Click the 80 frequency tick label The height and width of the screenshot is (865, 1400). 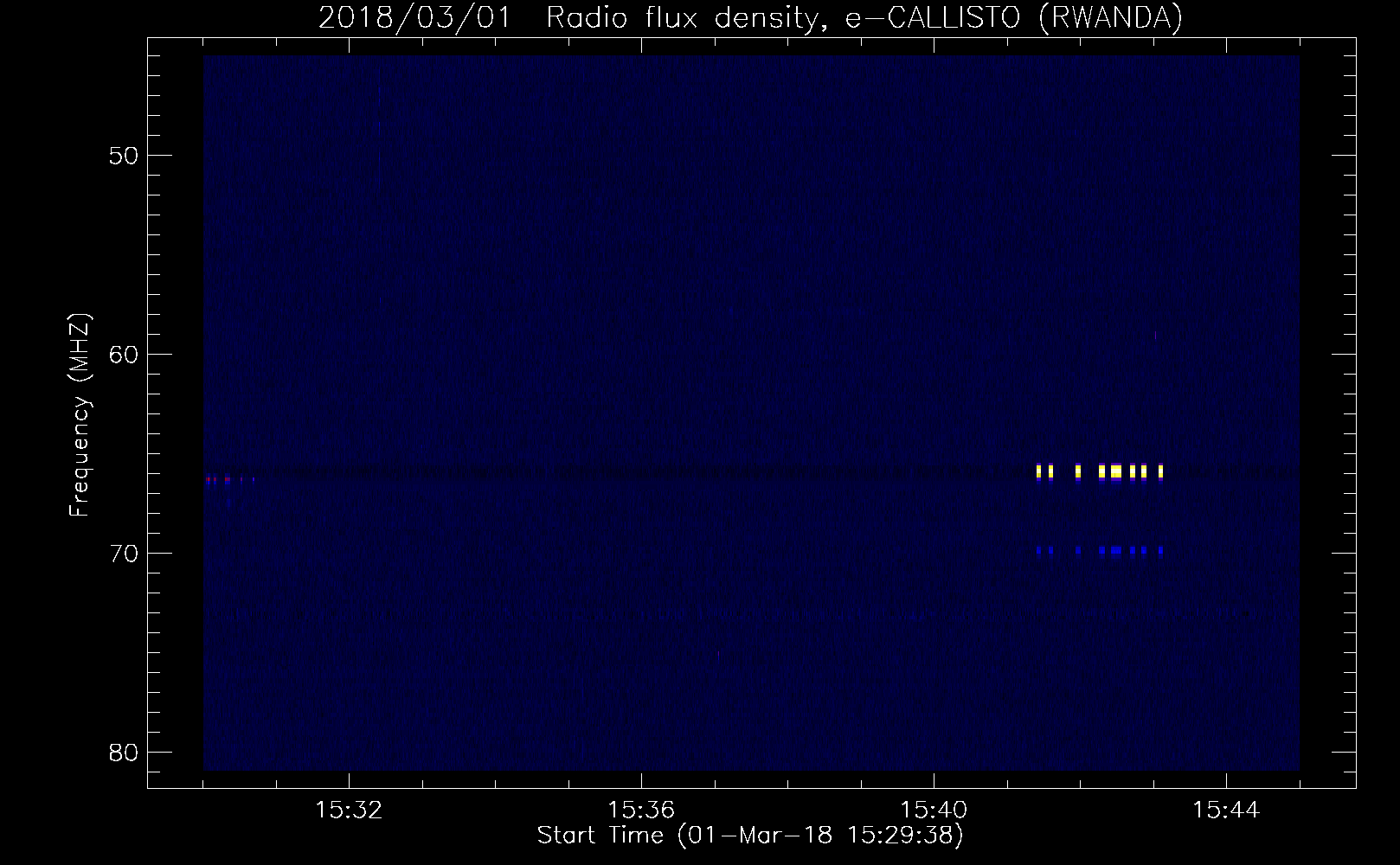coord(125,752)
